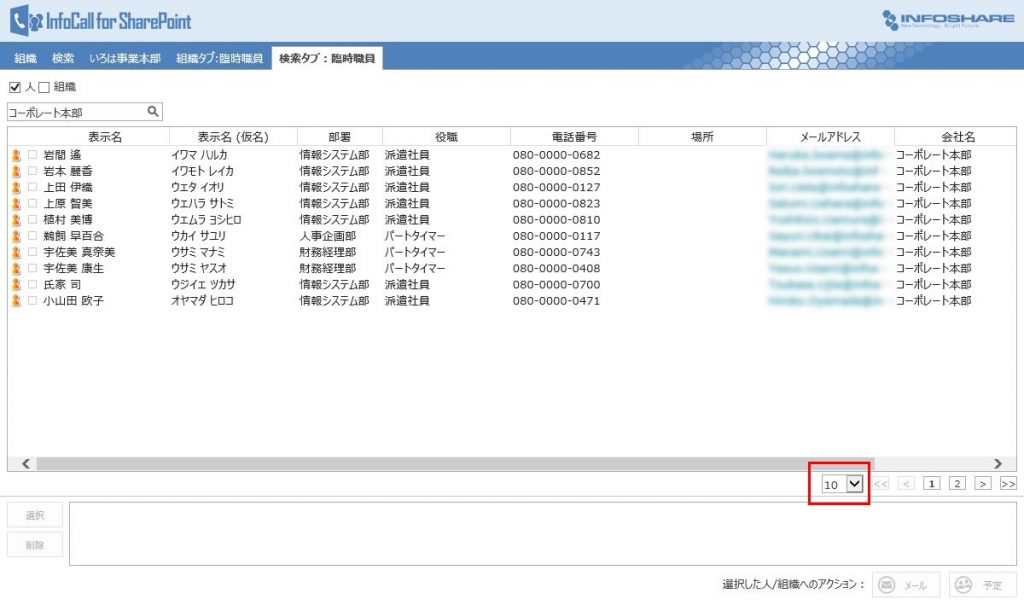Click the コーポレート本部 search input field
This screenshot has height=605, width=1024.
click(76, 113)
